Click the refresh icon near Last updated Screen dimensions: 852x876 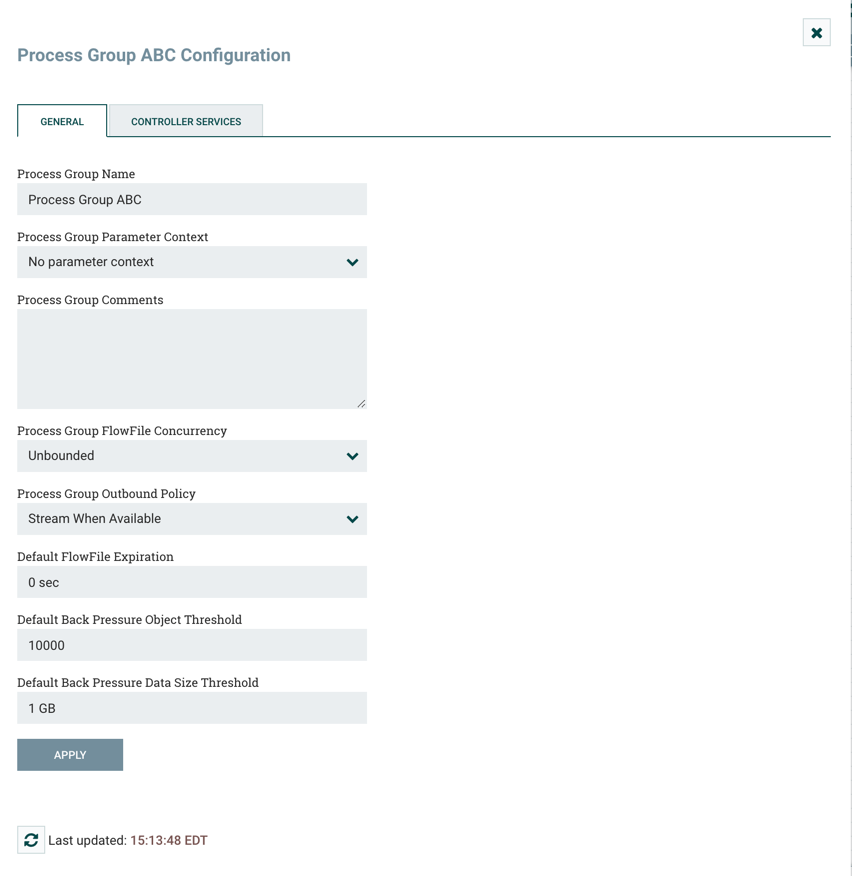[30, 840]
